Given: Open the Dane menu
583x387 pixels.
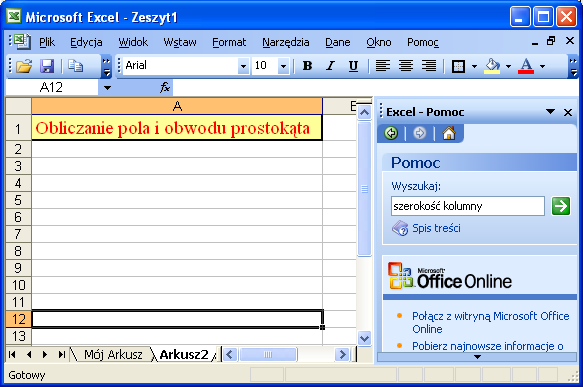Looking at the screenshot, I should (338, 42).
